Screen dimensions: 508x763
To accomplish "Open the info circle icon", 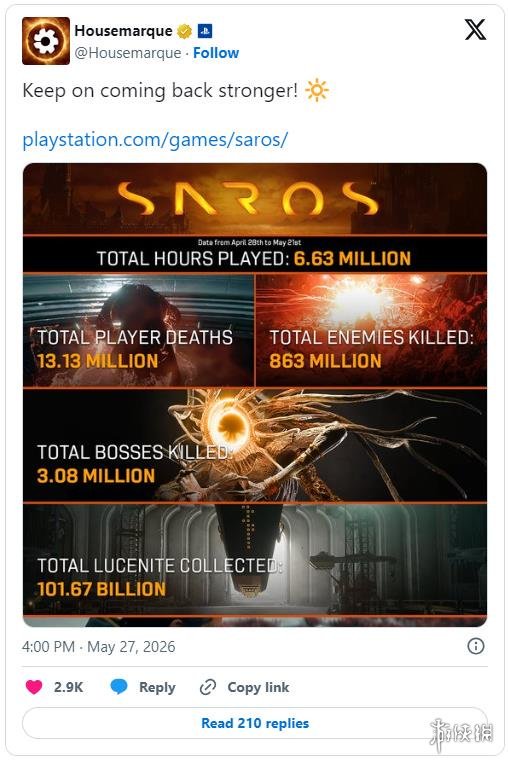I will click(x=475, y=646).
